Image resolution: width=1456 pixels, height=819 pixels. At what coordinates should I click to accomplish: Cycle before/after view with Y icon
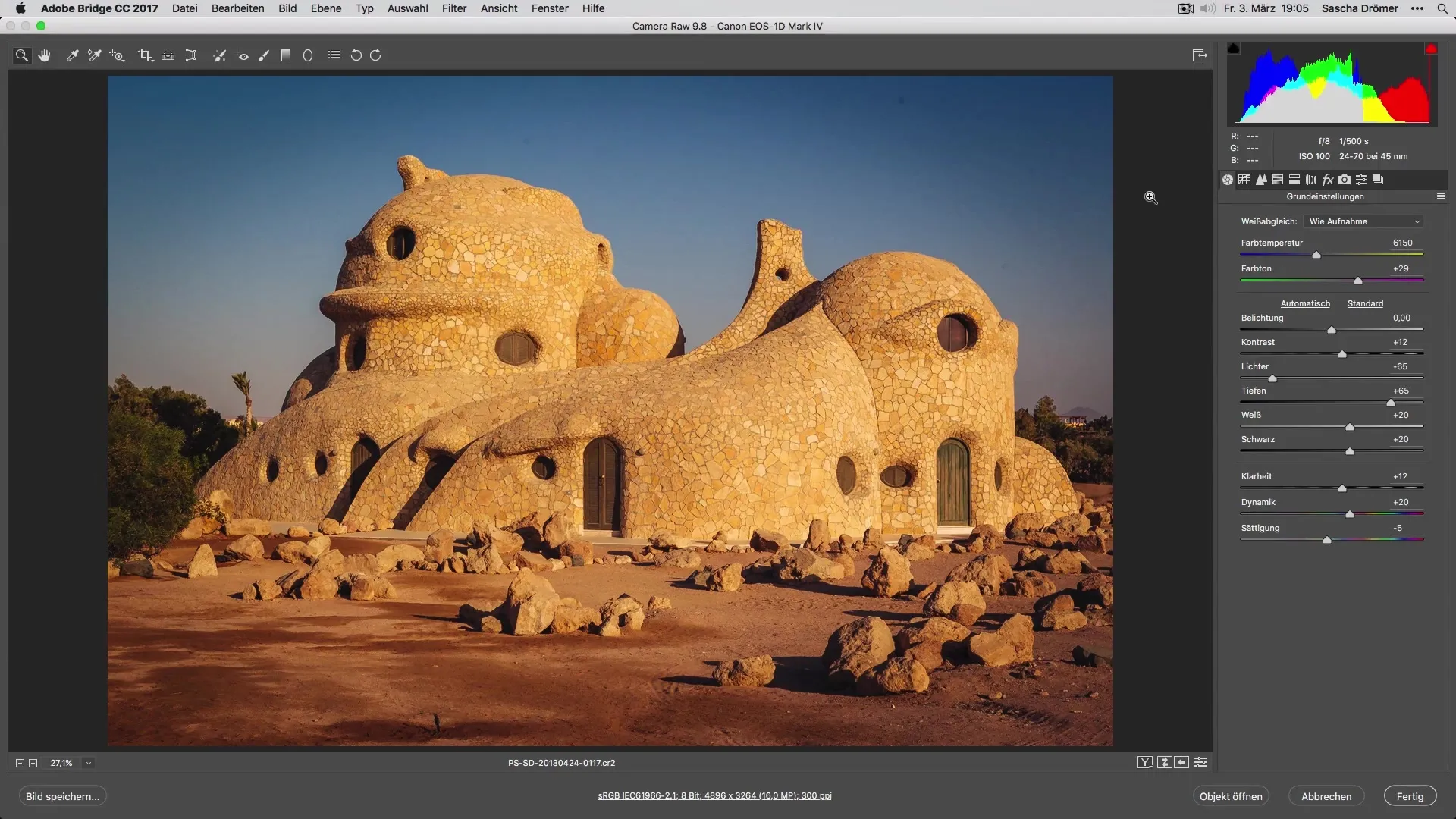1145,762
